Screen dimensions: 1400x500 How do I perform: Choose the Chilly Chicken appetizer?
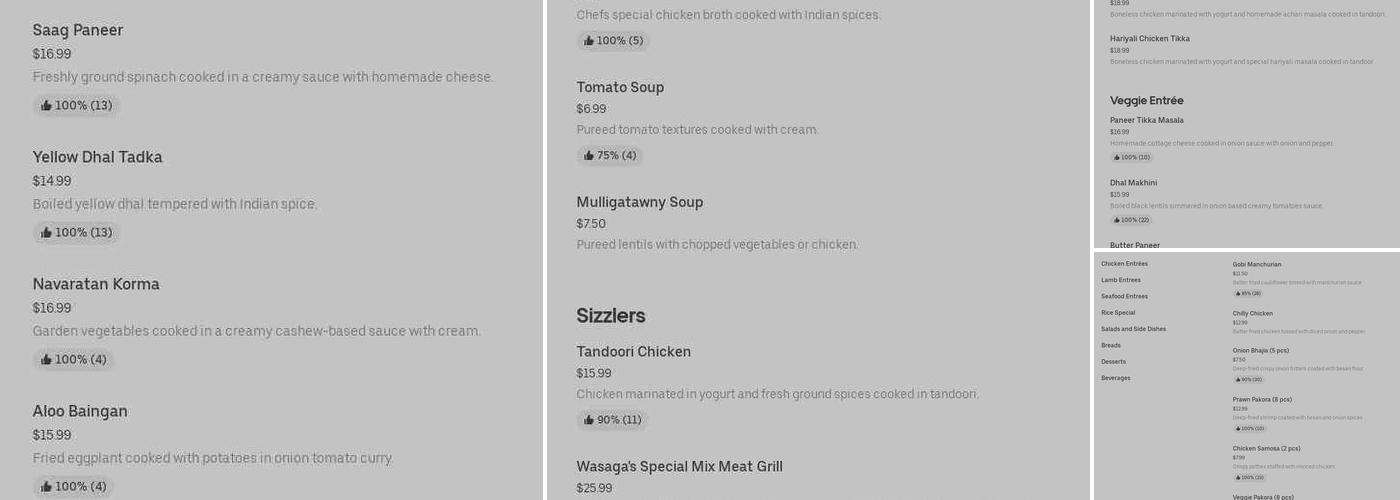[1252, 314]
